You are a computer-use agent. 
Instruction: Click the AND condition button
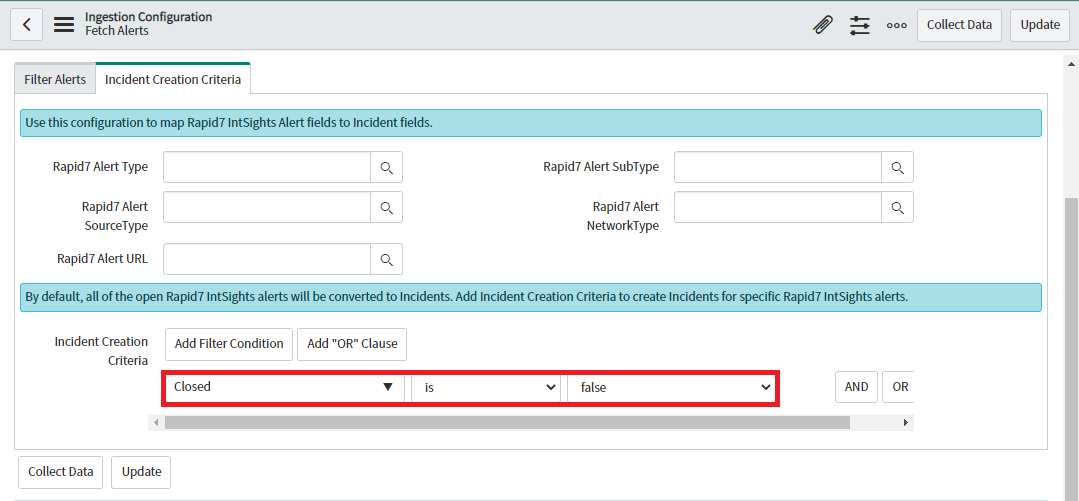(x=856, y=387)
